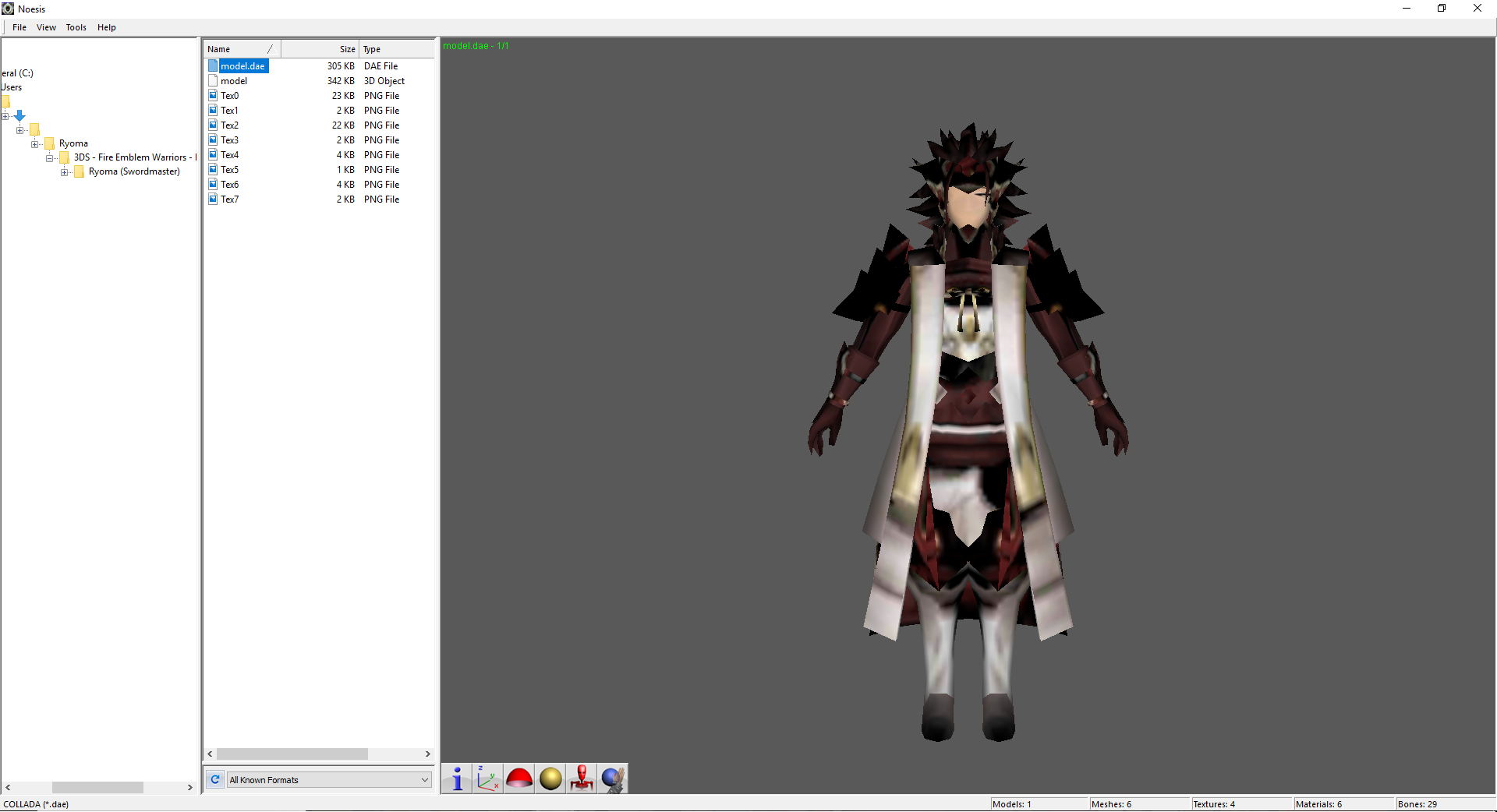Select the eral (C:) drive entry
Image resolution: width=1497 pixels, height=812 pixels.
point(17,73)
